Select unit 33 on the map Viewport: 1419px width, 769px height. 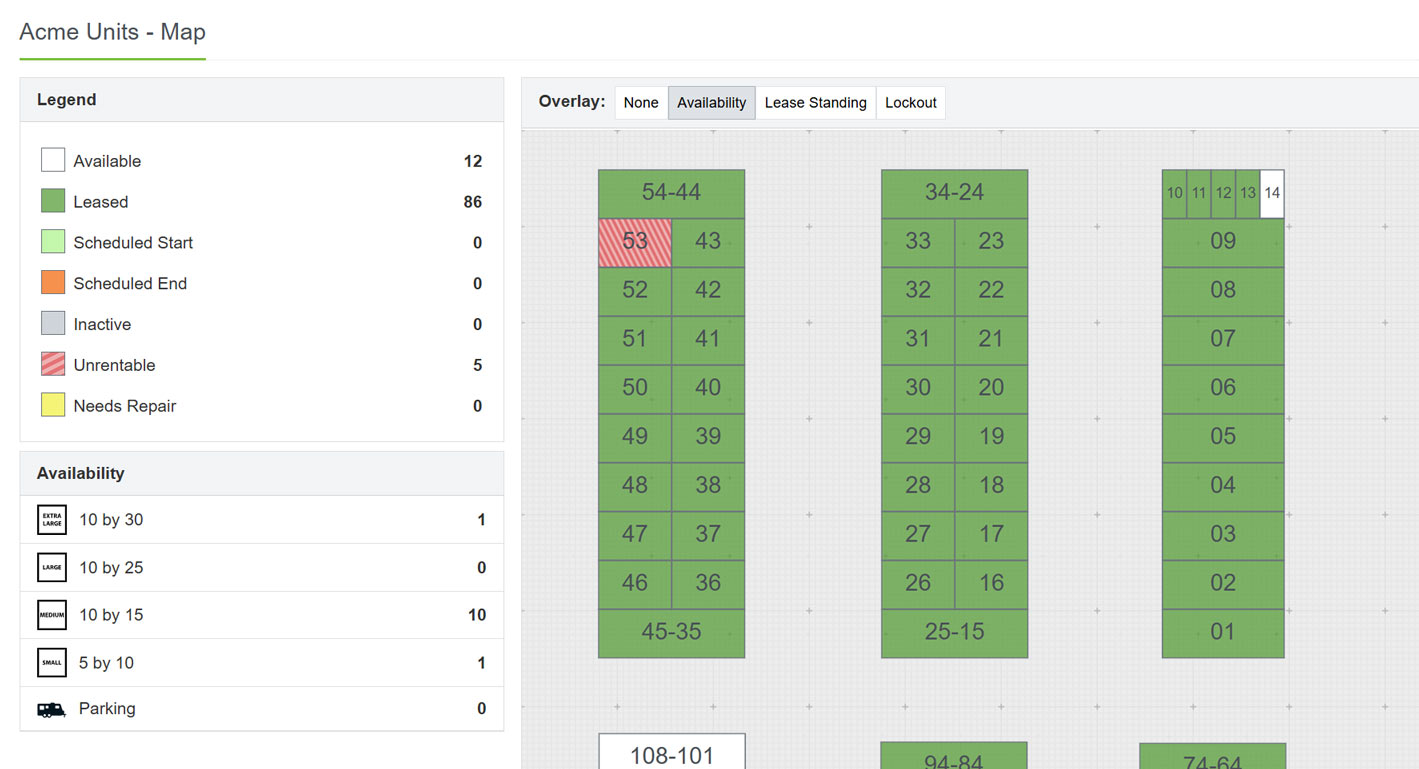click(918, 242)
